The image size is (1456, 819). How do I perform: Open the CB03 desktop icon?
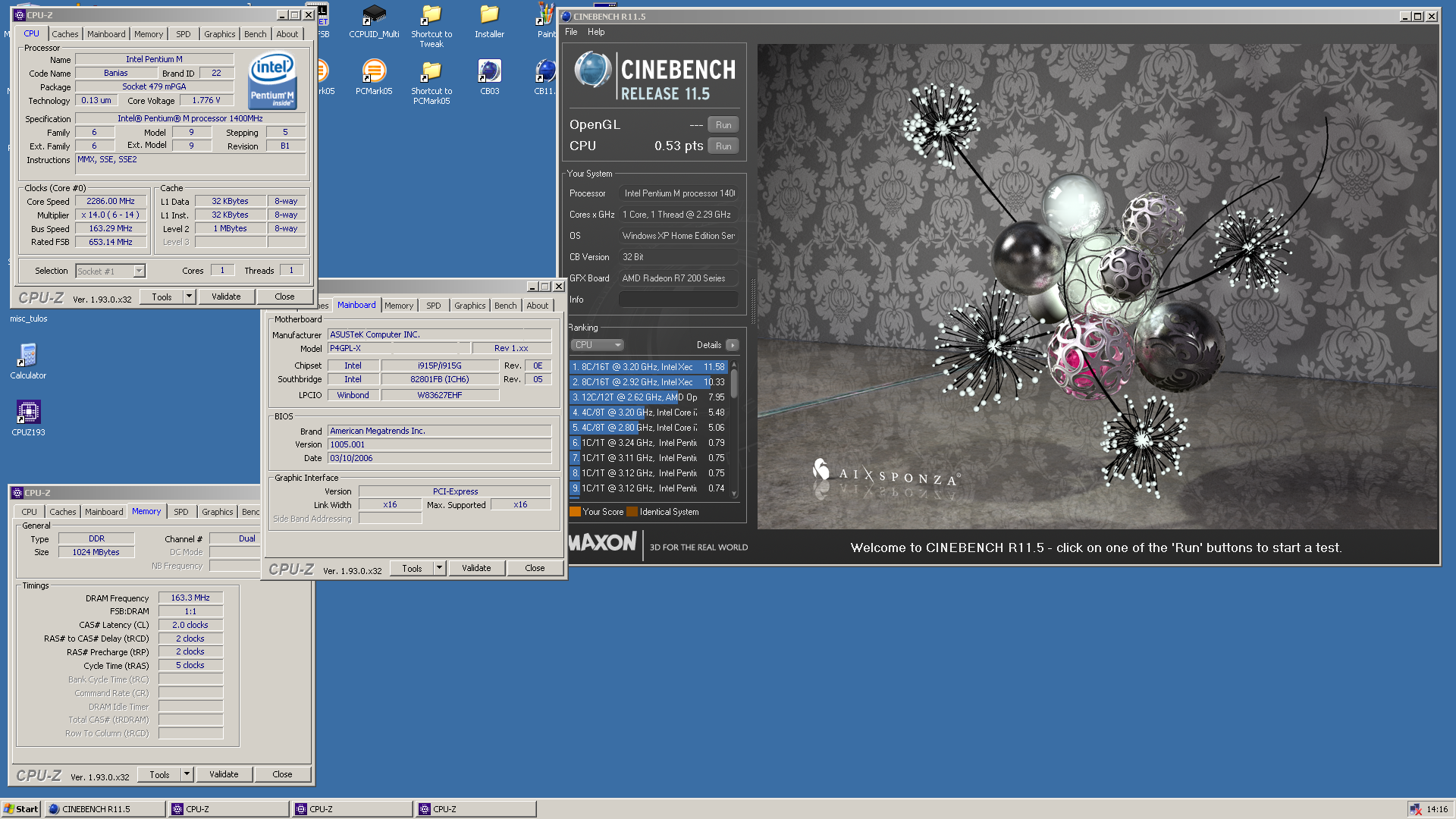[489, 77]
